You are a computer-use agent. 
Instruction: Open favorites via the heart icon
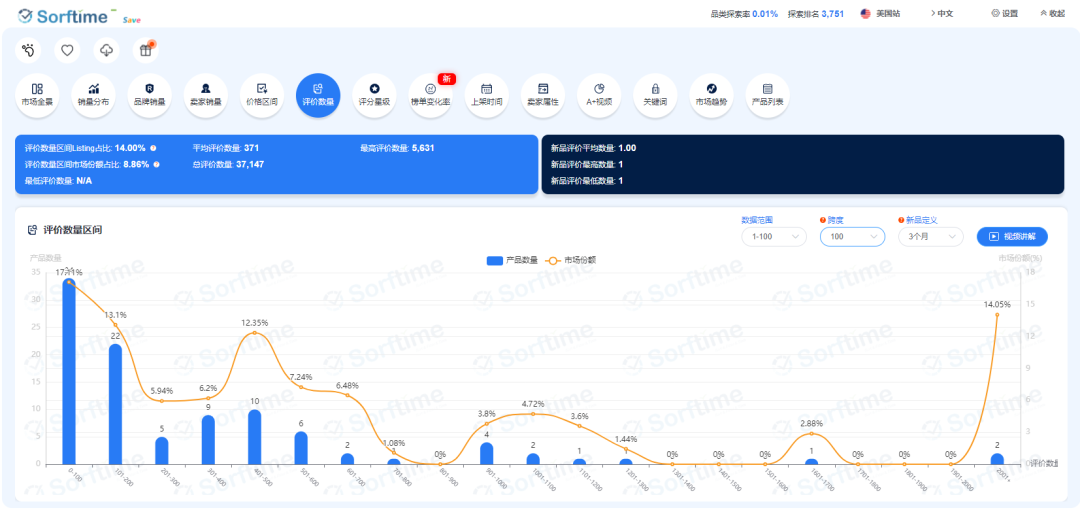(68, 50)
